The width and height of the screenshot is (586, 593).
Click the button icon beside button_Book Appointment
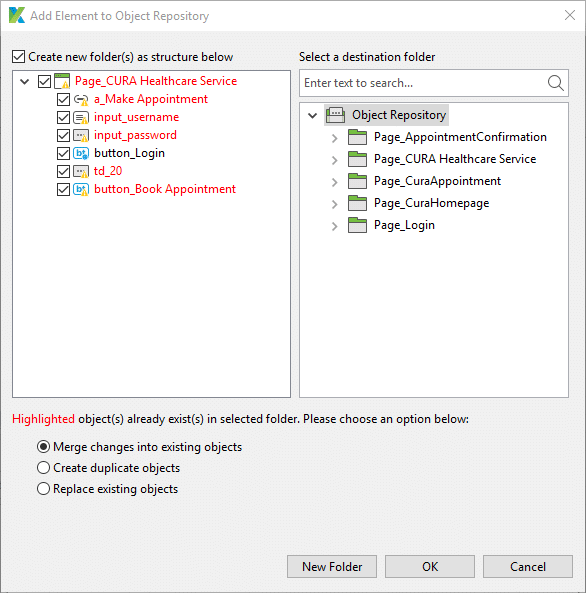(x=81, y=189)
